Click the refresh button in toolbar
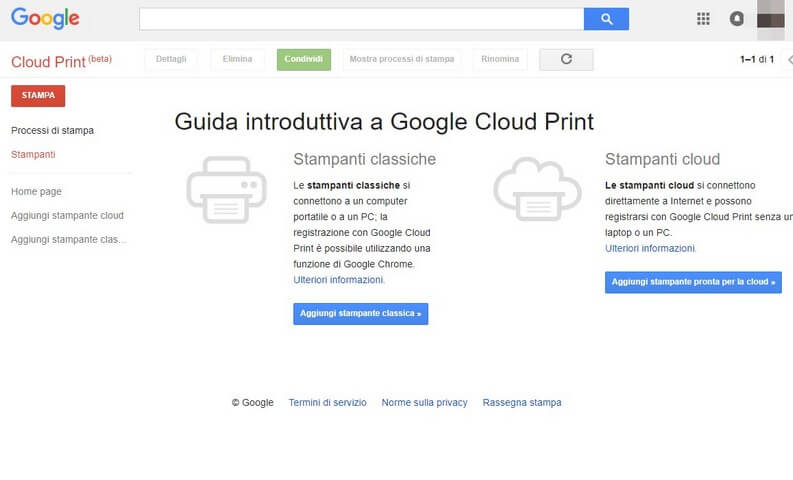Image resolution: width=793 pixels, height=480 pixels. tap(566, 59)
